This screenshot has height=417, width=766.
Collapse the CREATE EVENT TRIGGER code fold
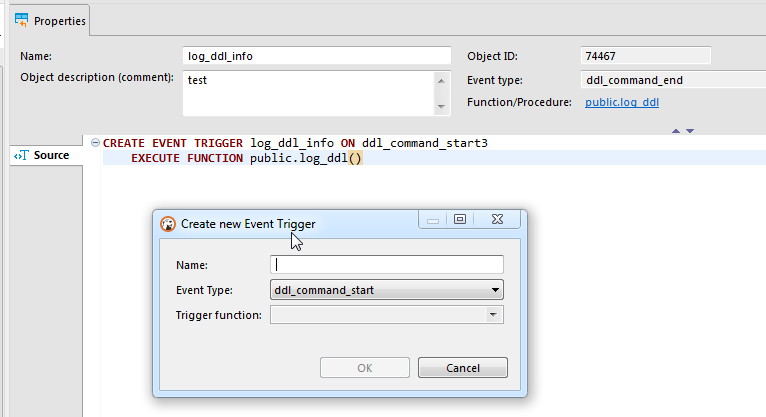coord(95,143)
